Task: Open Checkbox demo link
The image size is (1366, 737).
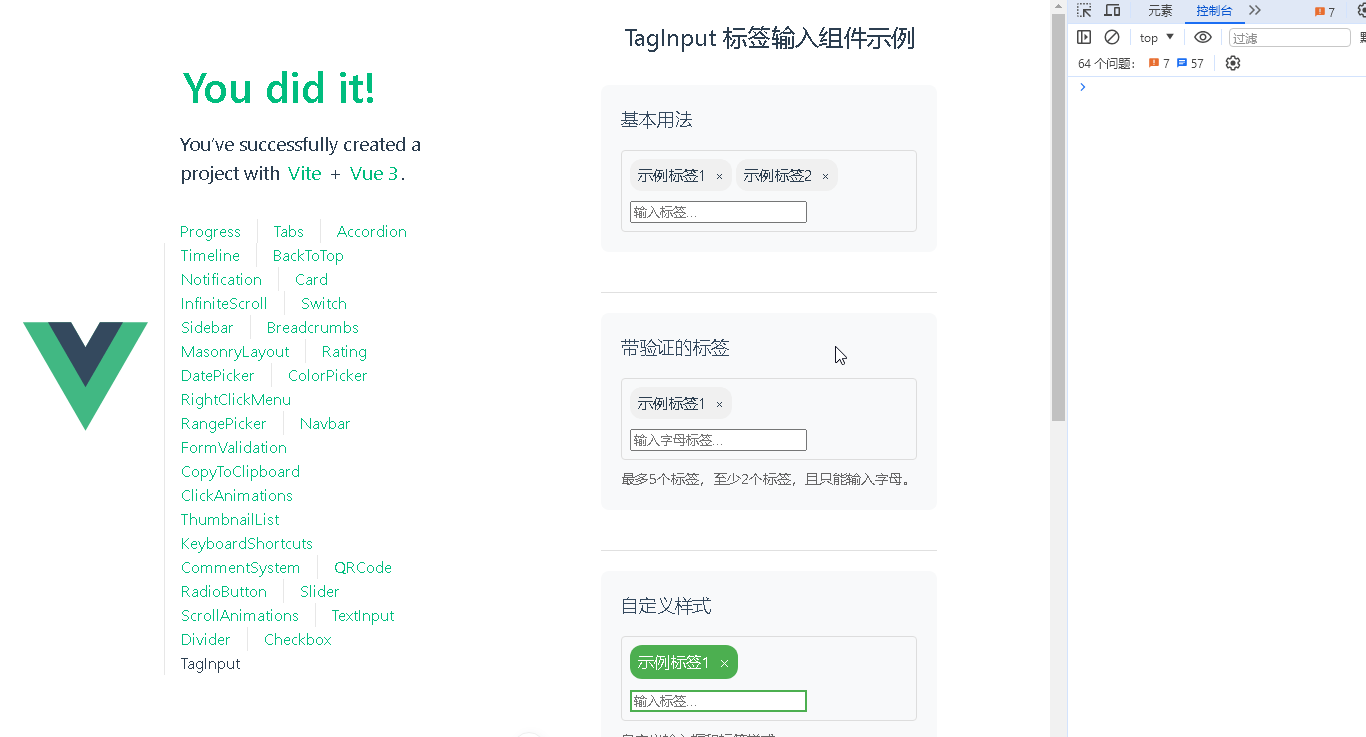Action: (298, 639)
